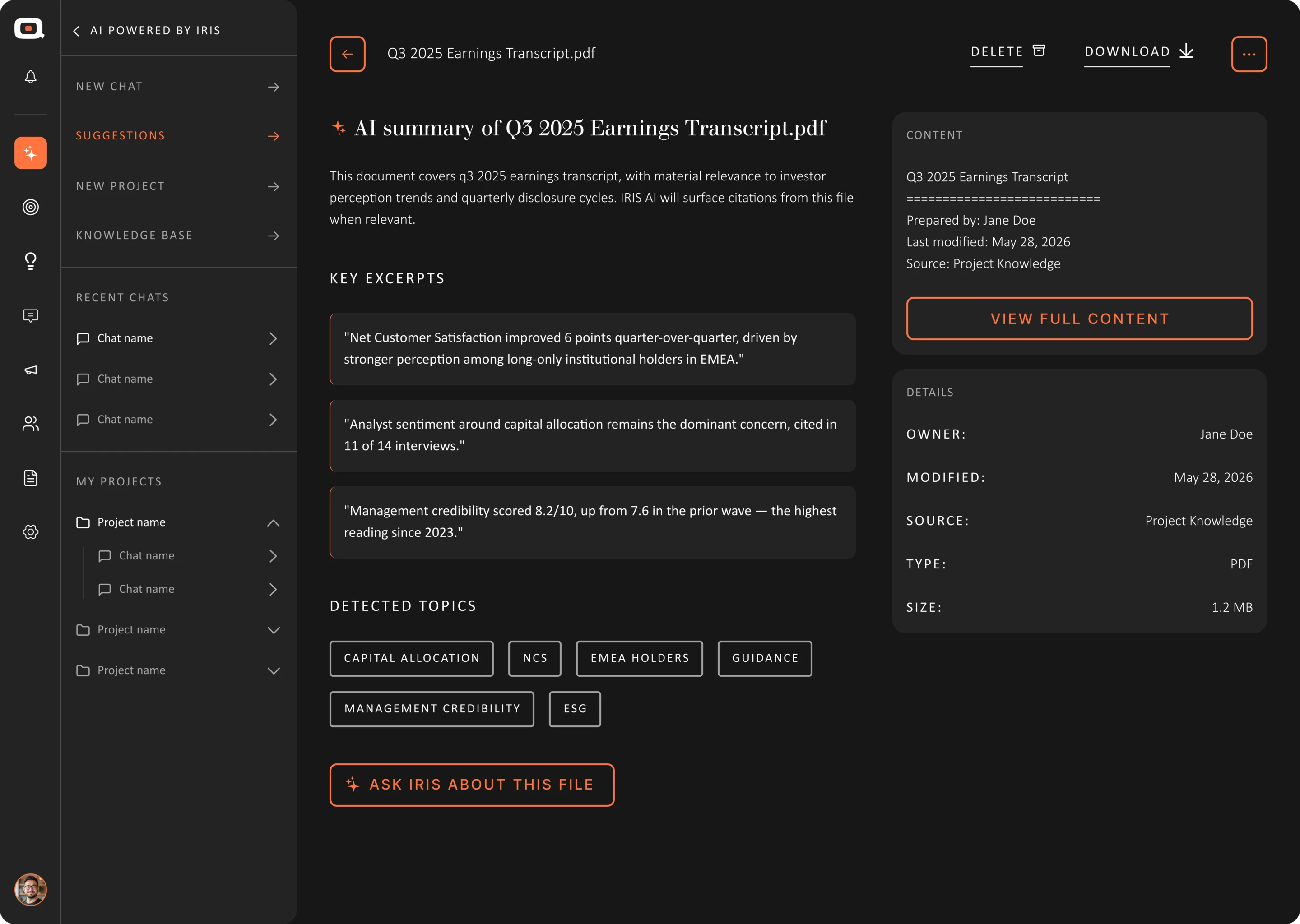
Task: Open New Chat from the menu
Action: click(x=179, y=87)
